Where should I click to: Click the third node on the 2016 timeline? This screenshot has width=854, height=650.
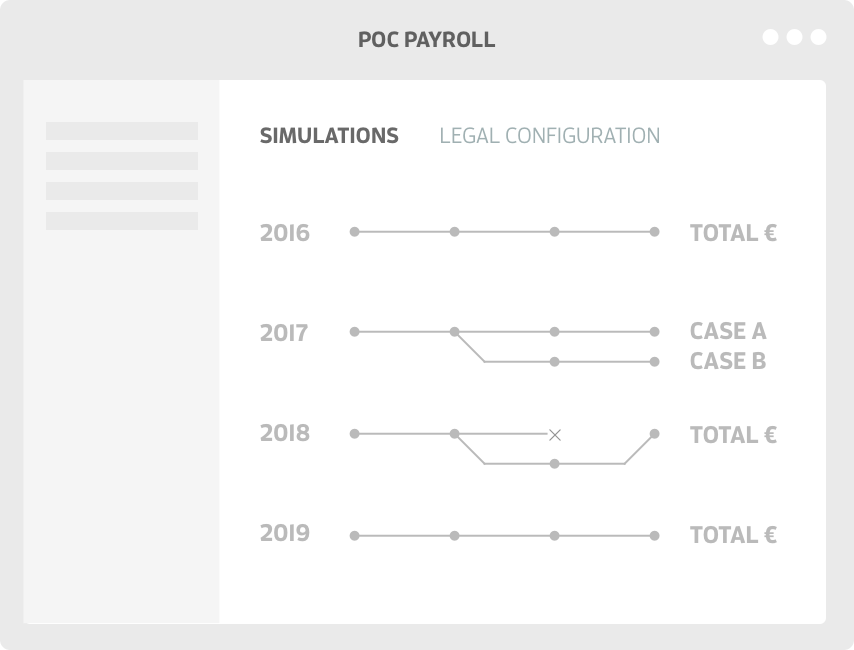pyautogui.click(x=554, y=232)
